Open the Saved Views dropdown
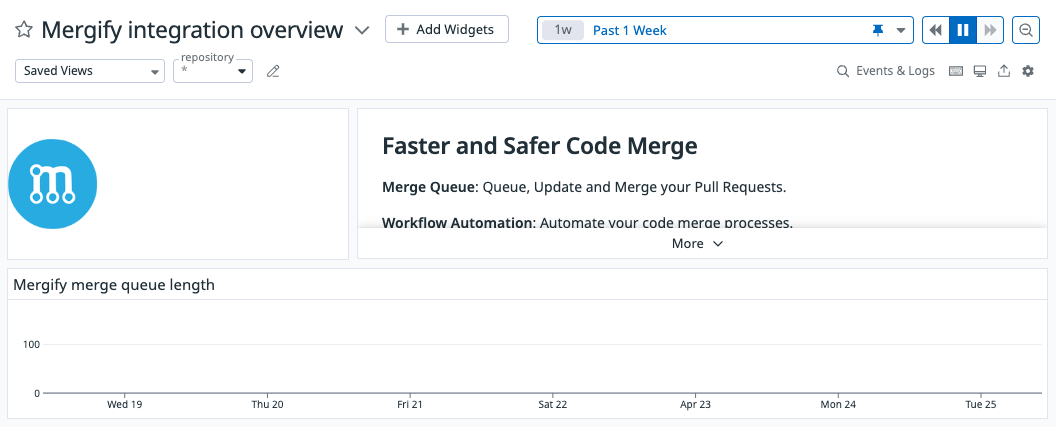 coord(90,71)
